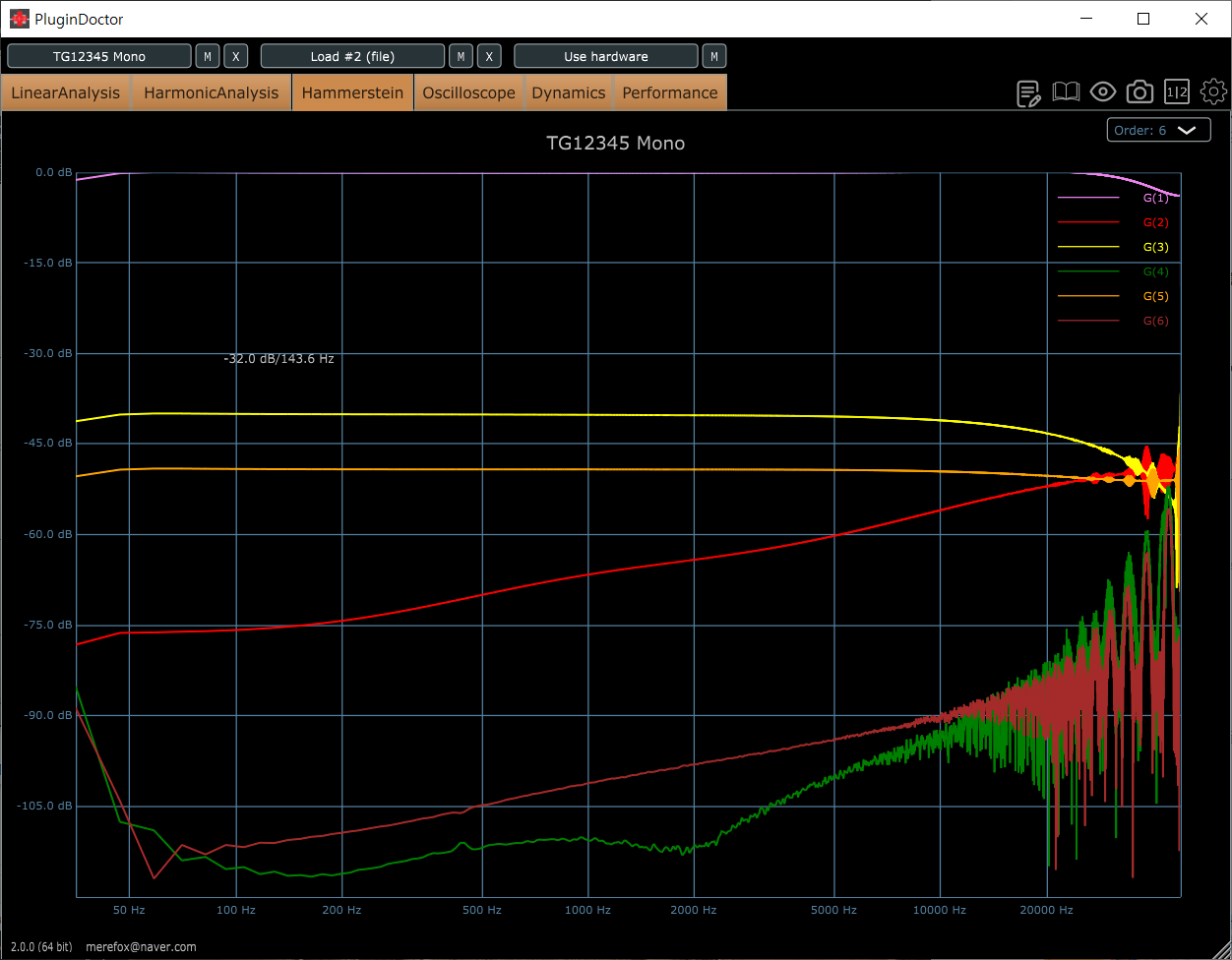This screenshot has width=1232, height=960.
Task: Open the Performance tab
Action: 670,92
